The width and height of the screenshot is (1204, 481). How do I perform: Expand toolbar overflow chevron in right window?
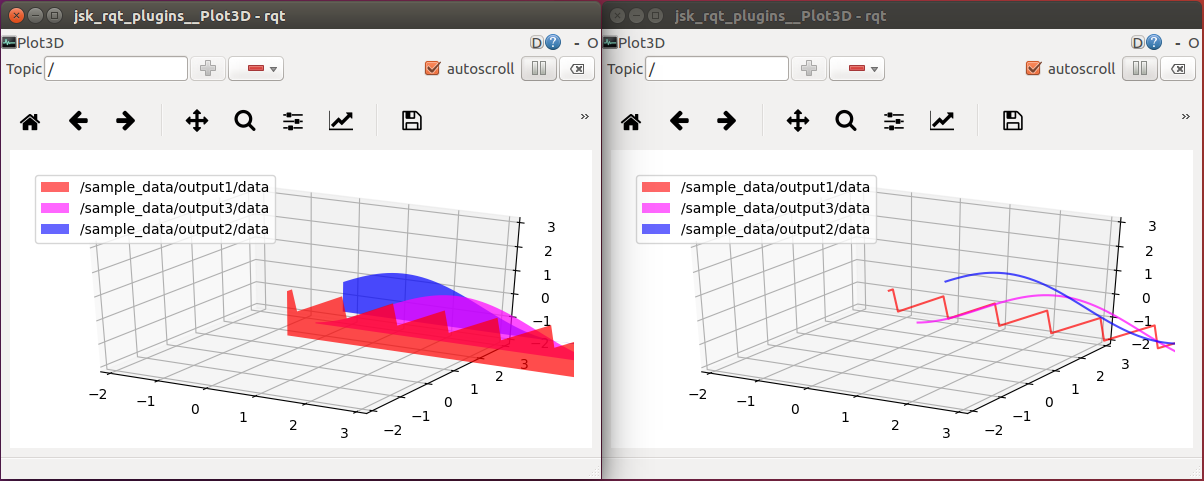click(1186, 116)
